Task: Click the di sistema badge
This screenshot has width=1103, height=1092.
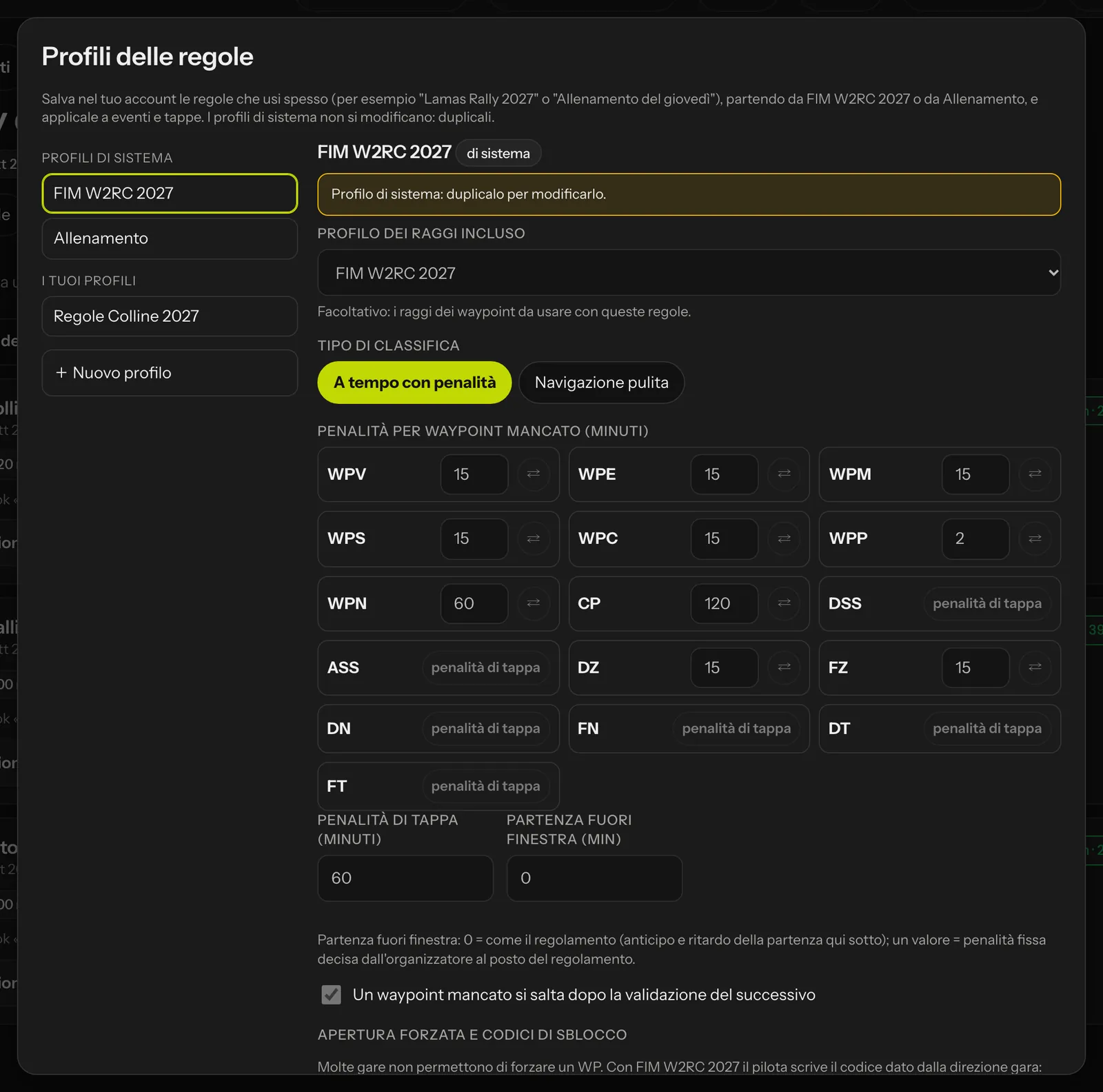Action: 498,153
